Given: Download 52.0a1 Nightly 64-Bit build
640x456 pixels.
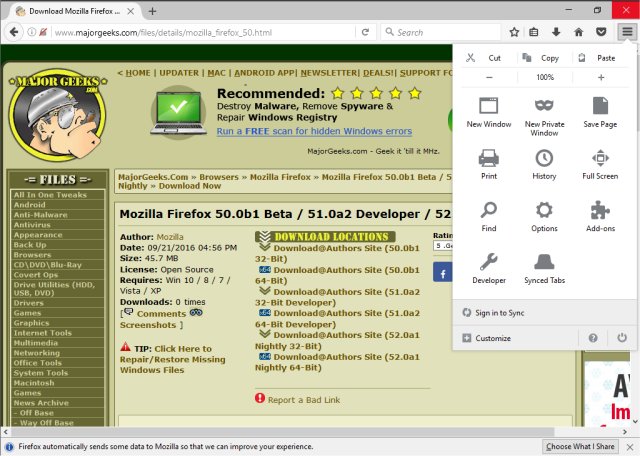Looking at the screenshot, I should [337, 362].
